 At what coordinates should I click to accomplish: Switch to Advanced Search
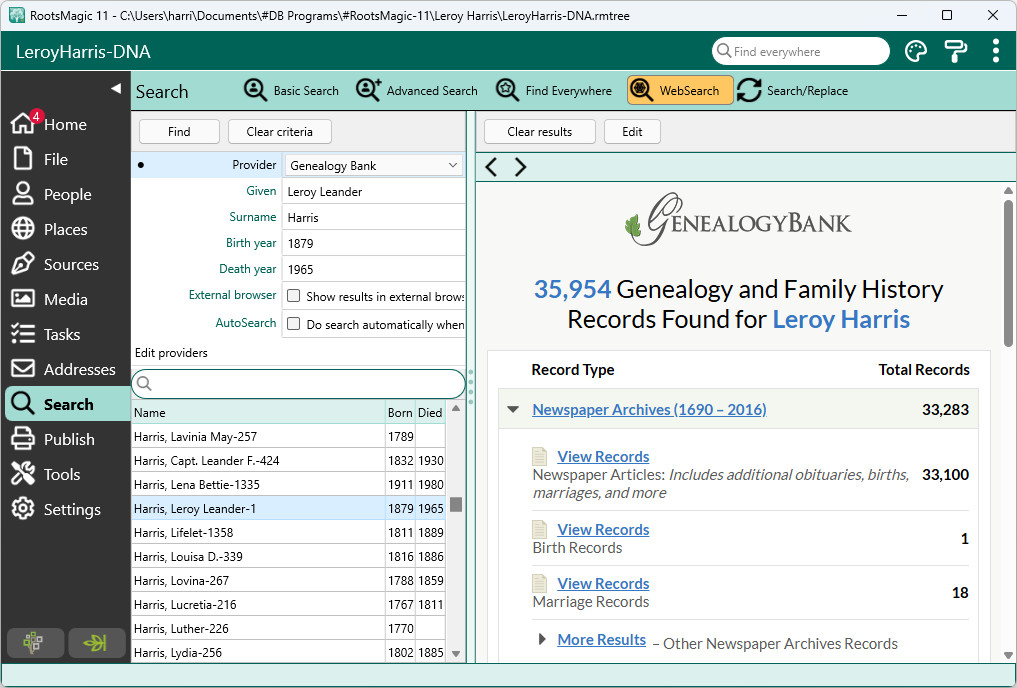pos(417,90)
